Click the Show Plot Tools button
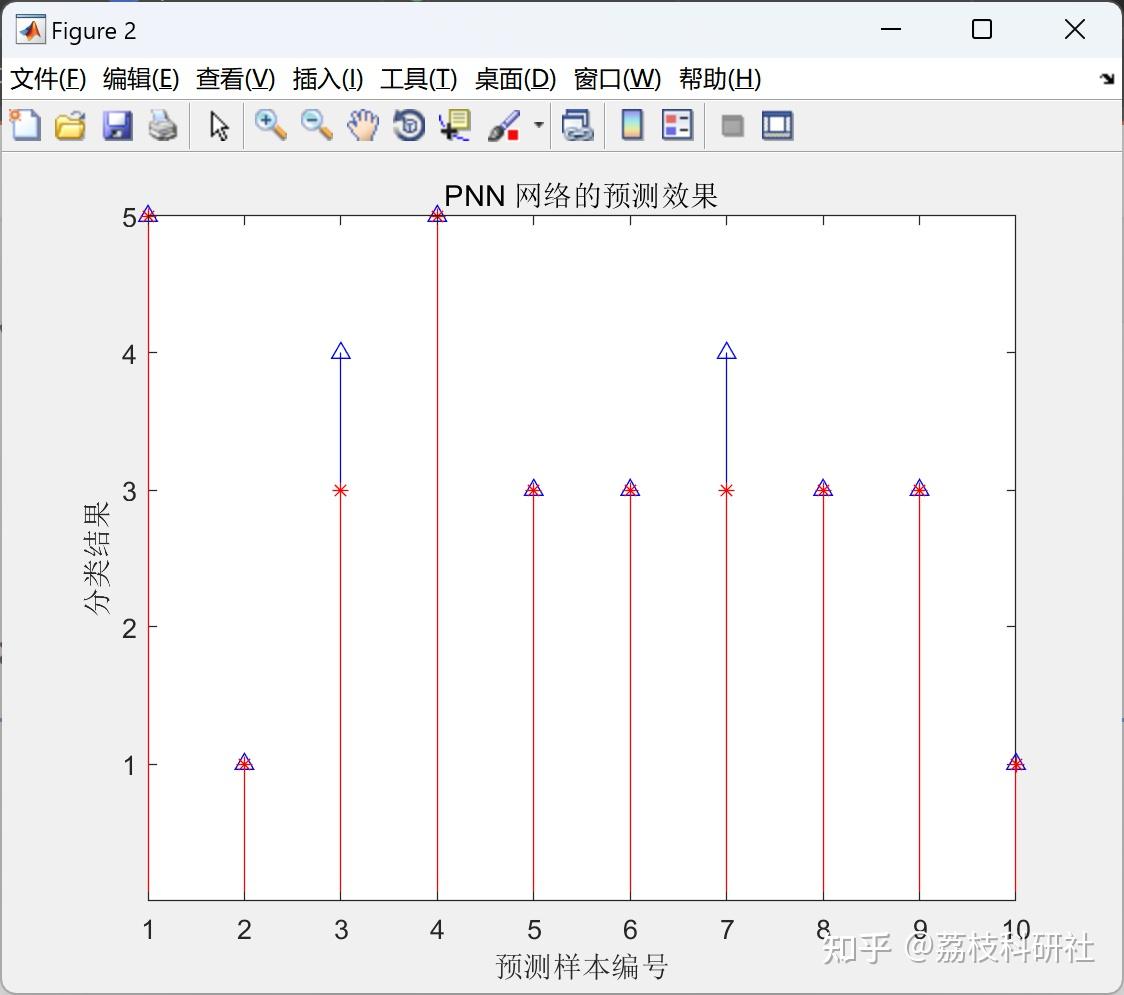Viewport: 1124px width, 995px height. (777, 125)
